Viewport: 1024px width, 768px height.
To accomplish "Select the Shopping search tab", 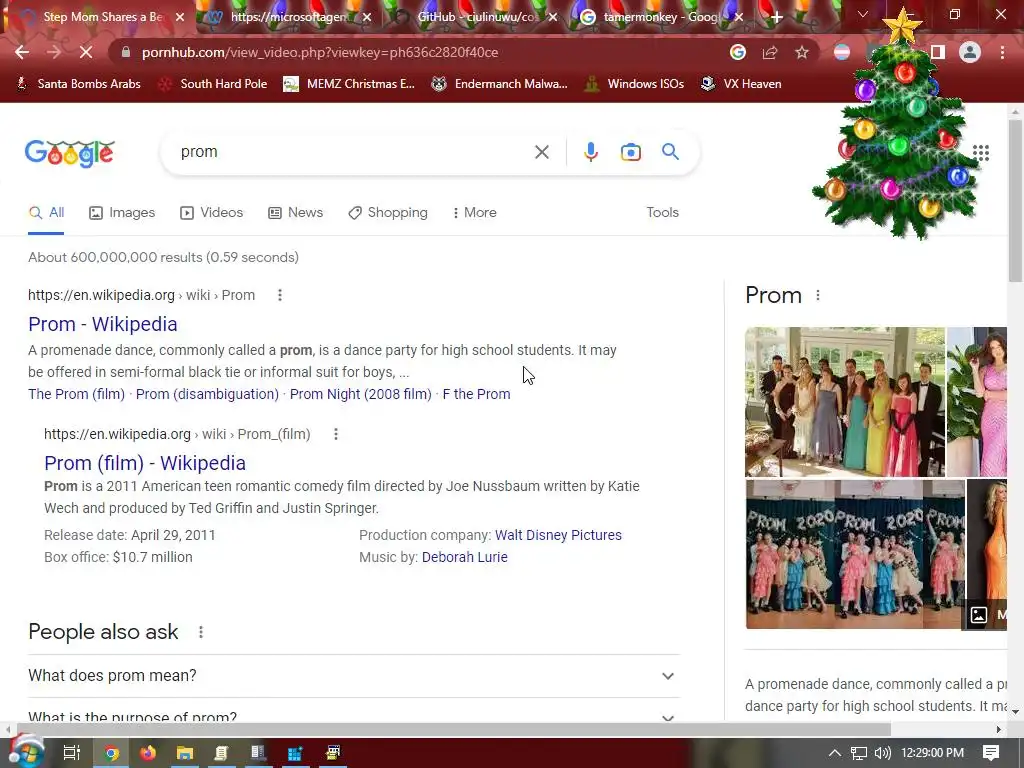I will coord(388,213).
